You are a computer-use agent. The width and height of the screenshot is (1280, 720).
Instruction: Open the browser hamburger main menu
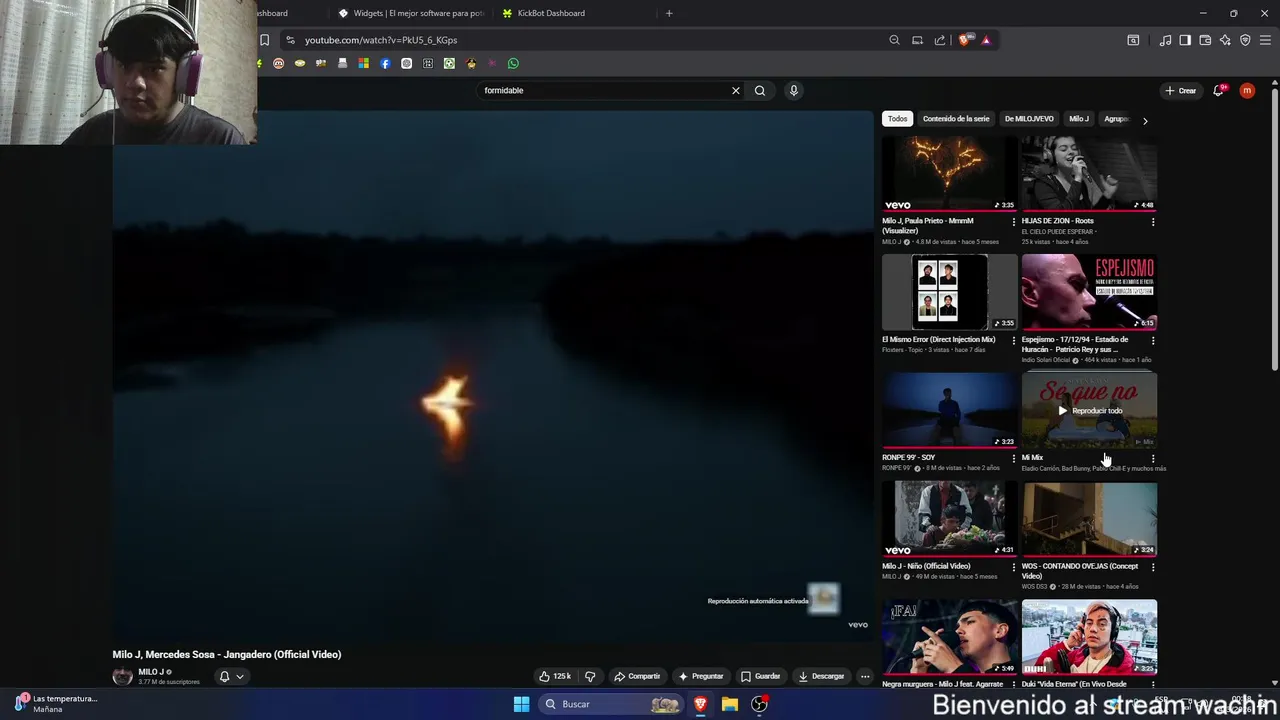tap(1265, 40)
